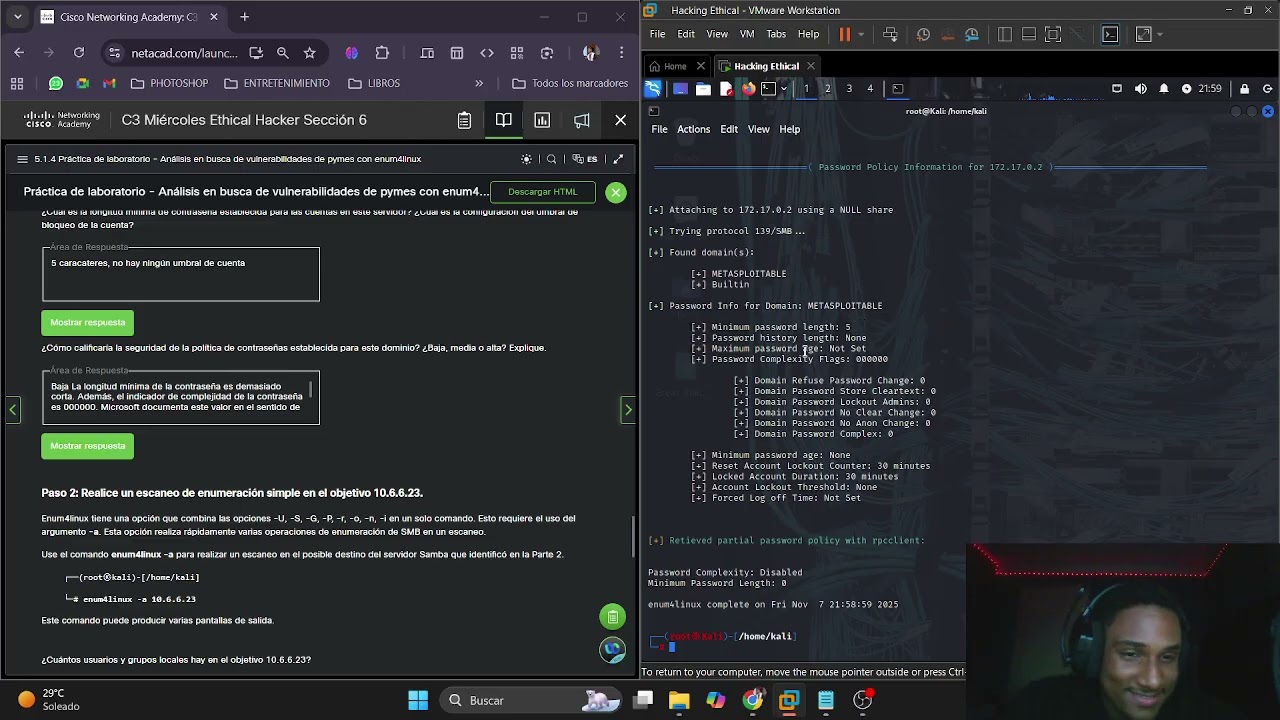Open the bar chart icon in Netacad header
The image size is (1280, 720).
542,120
